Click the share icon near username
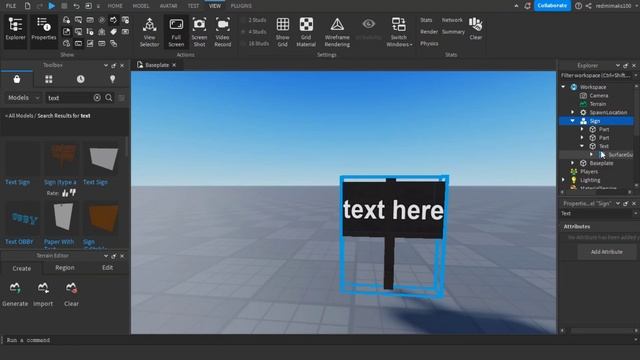Image resolution: width=640 pixels, height=360 pixels. 589,6
